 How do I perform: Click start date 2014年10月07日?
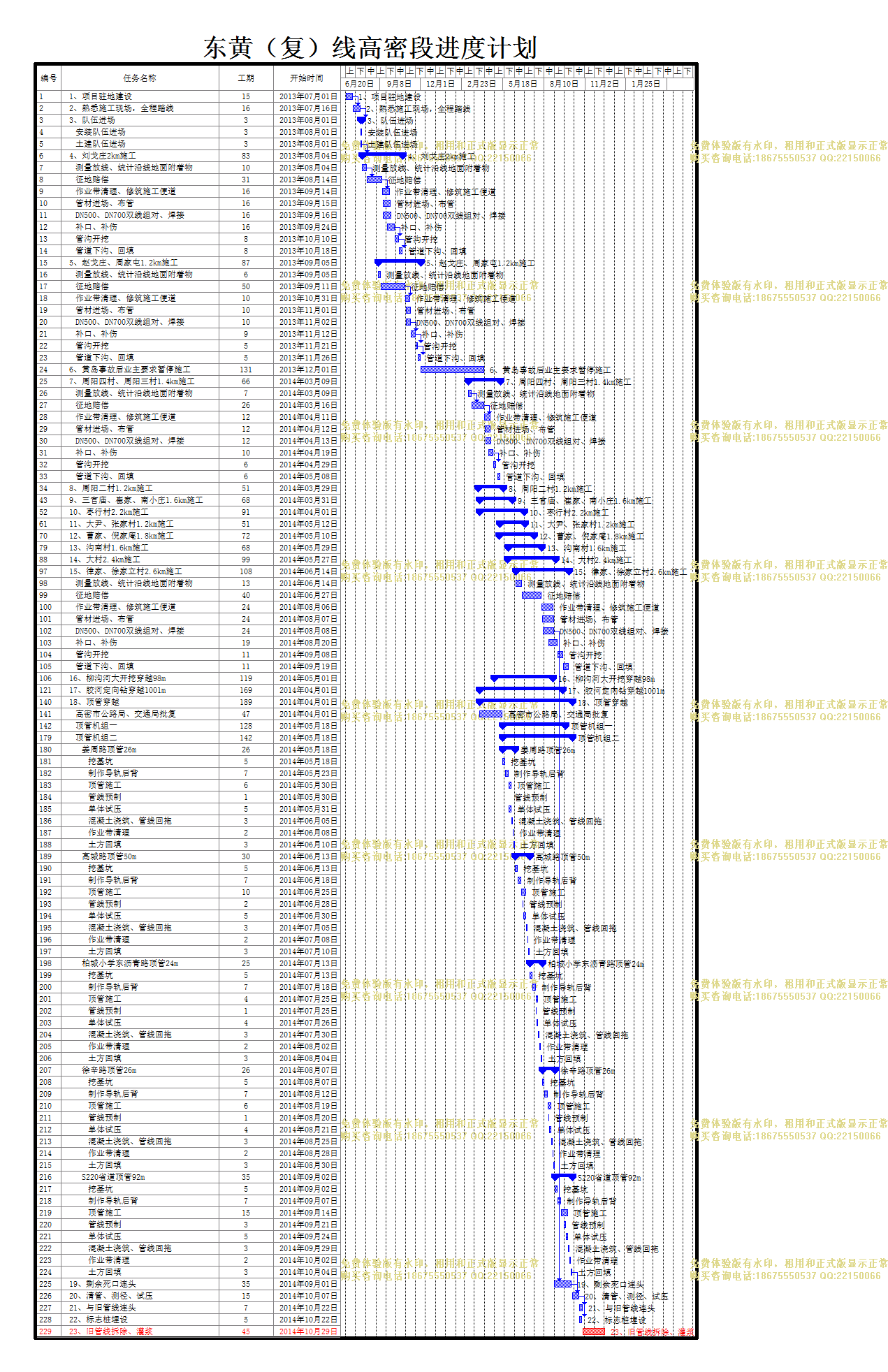tap(307, 1296)
